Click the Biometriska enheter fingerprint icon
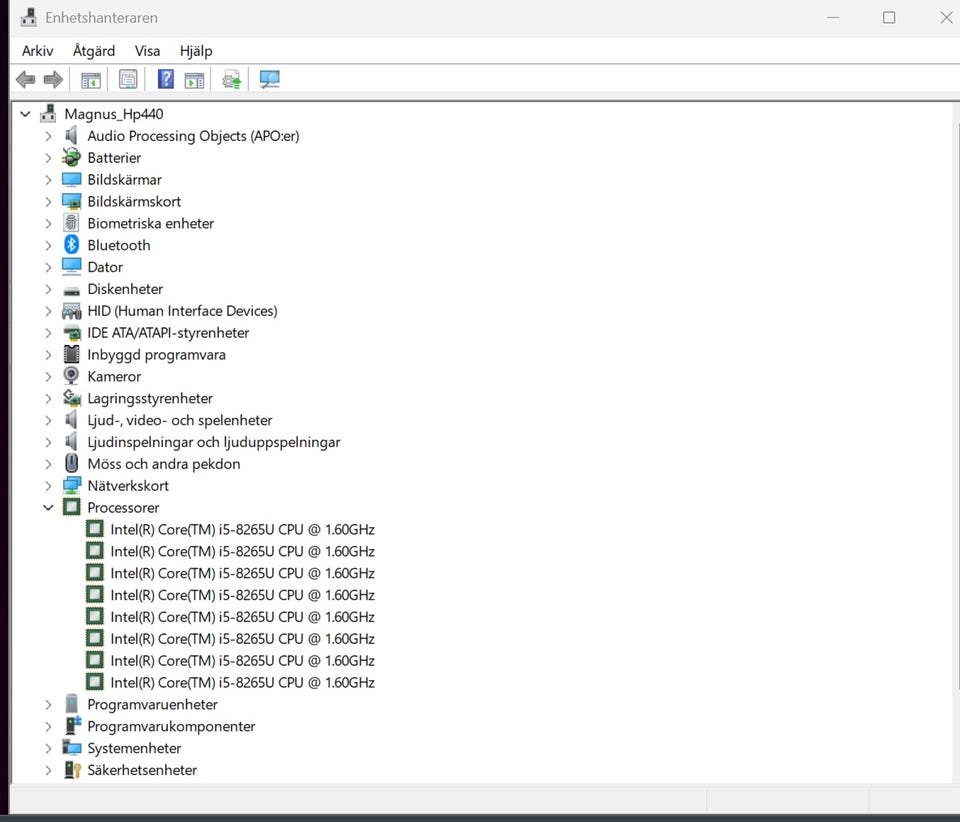 (x=71, y=223)
